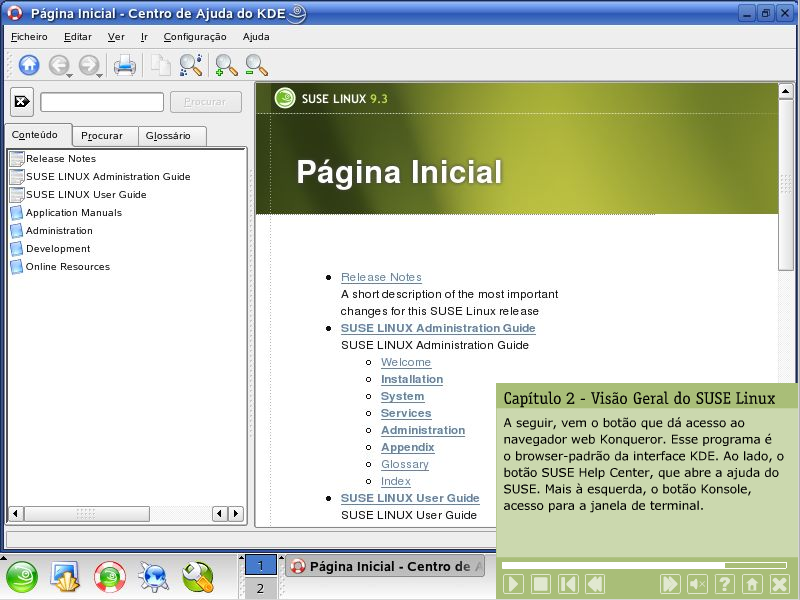800x600 pixels.
Task: Zoom out with the magnifier minus icon
Action: (x=256, y=65)
